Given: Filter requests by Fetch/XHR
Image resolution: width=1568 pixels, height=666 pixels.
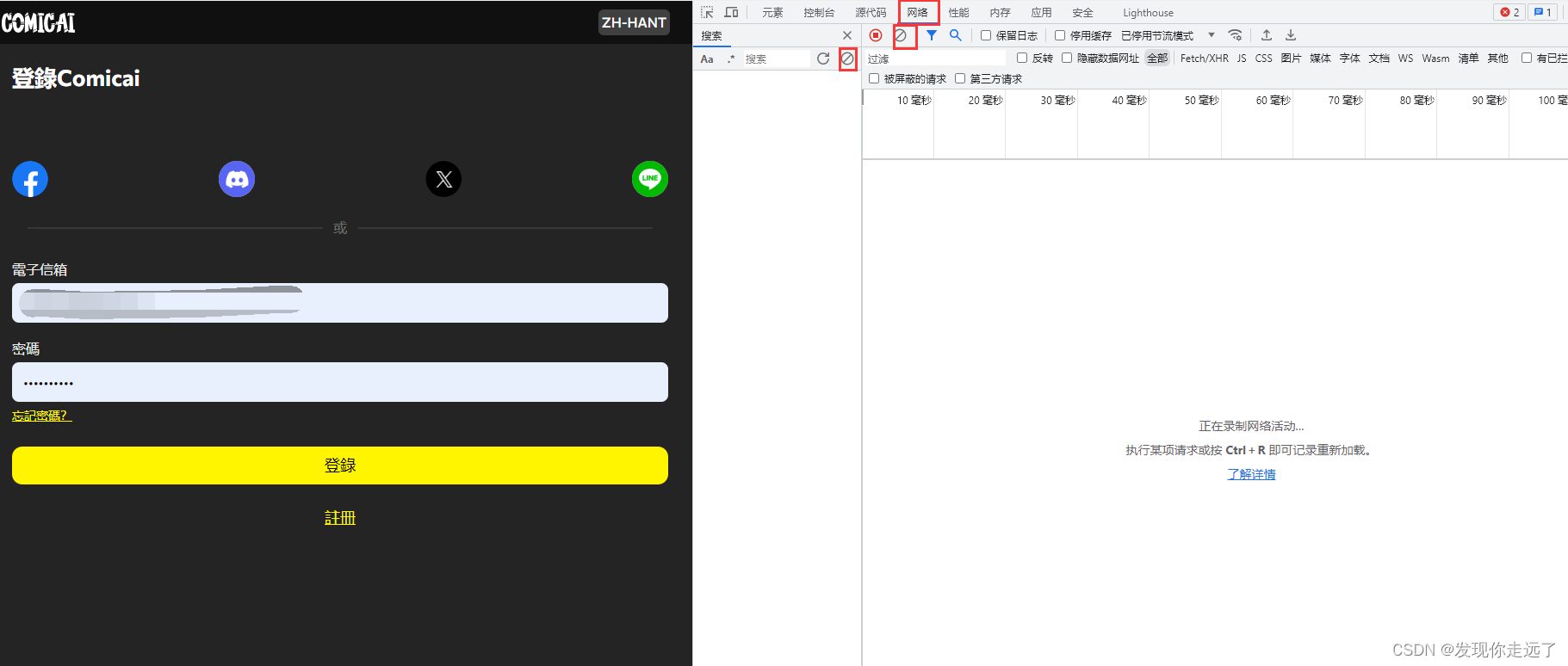Looking at the screenshot, I should tap(1204, 59).
